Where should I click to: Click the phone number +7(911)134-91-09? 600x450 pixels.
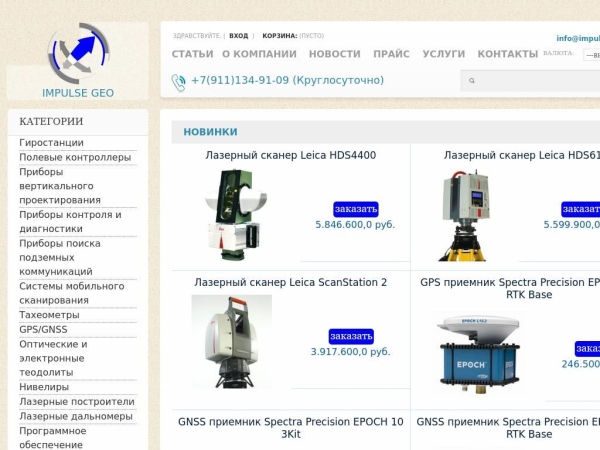pos(240,80)
